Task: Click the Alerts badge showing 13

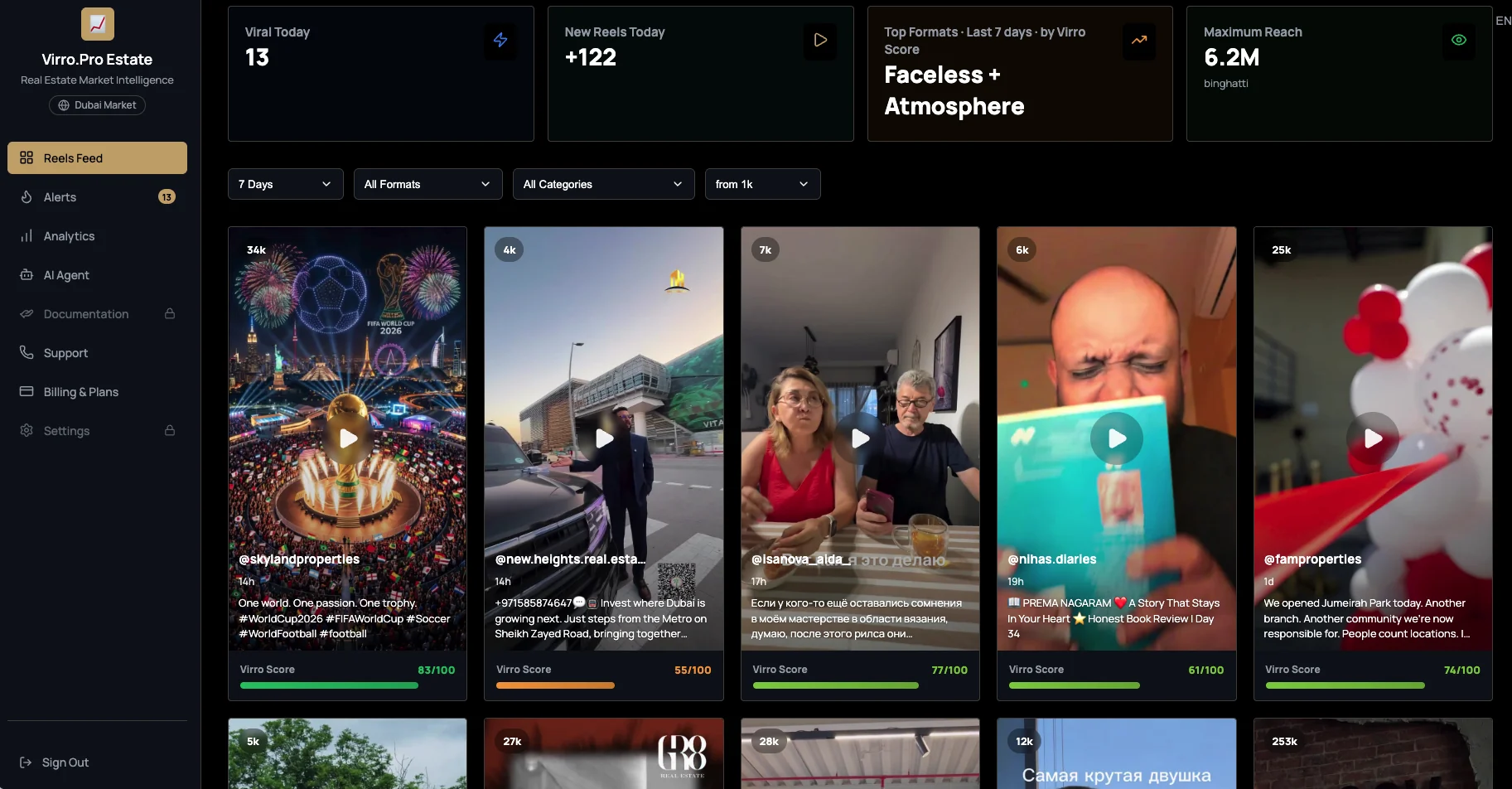Action: 167,196
